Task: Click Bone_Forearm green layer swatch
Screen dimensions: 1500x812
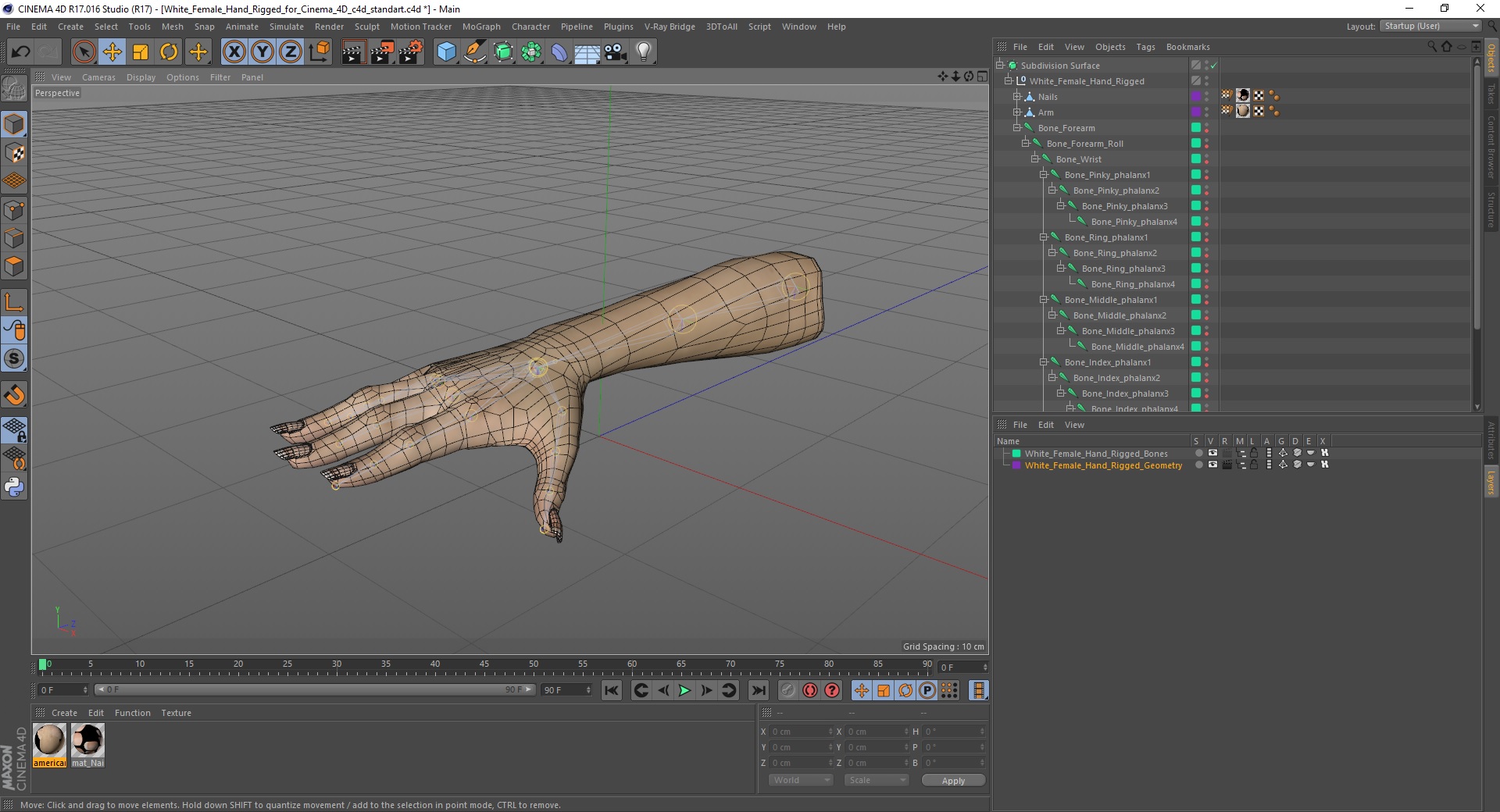Action: tap(1195, 127)
